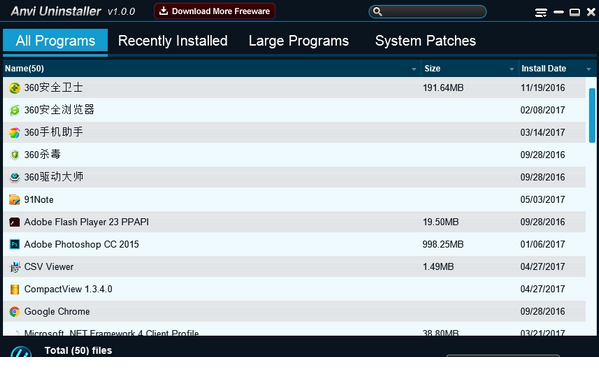Open the Install Date sort dropdown
The width and height of the screenshot is (599, 371).
(589, 69)
